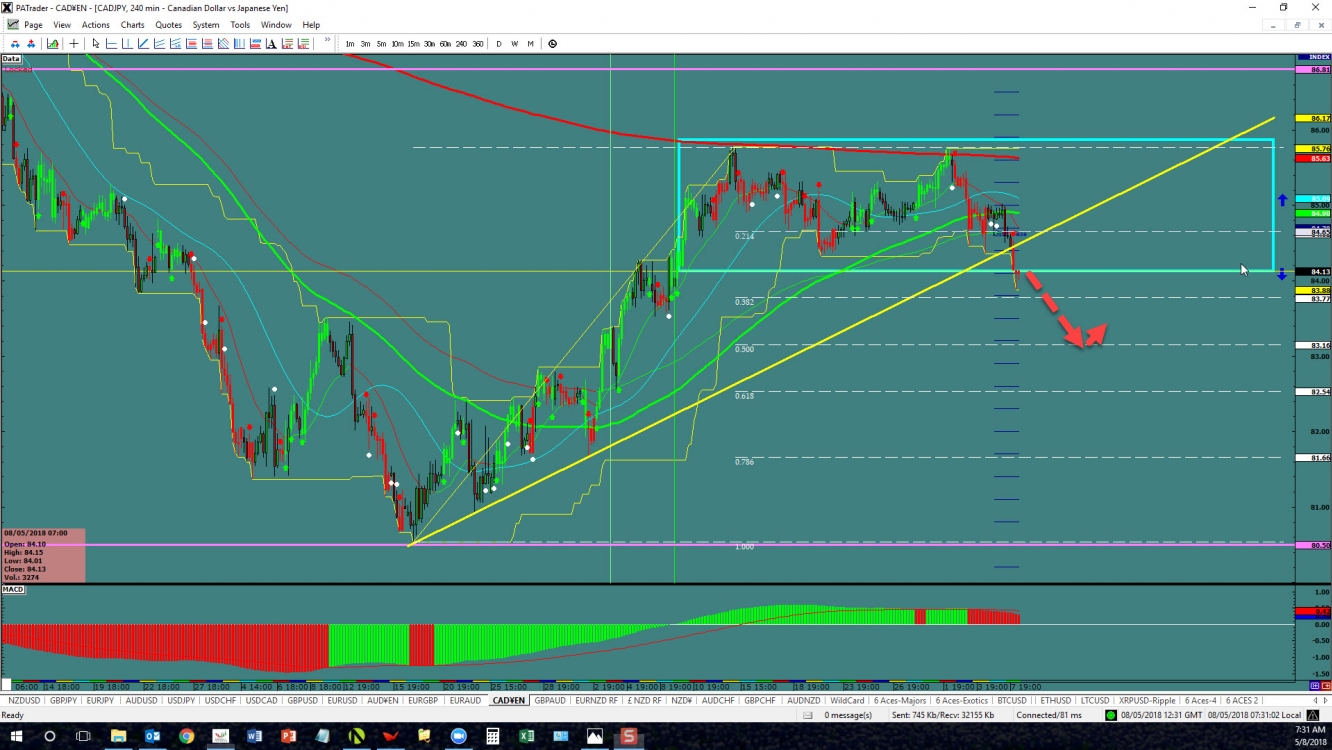This screenshot has height=750, width=1332.
Task: Click the 85.76 yellow price label
Action: (x=1313, y=149)
